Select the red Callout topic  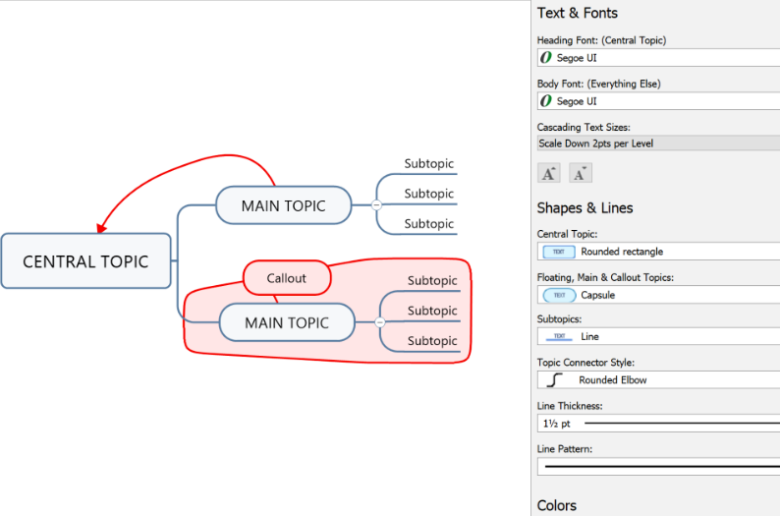(286, 278)
